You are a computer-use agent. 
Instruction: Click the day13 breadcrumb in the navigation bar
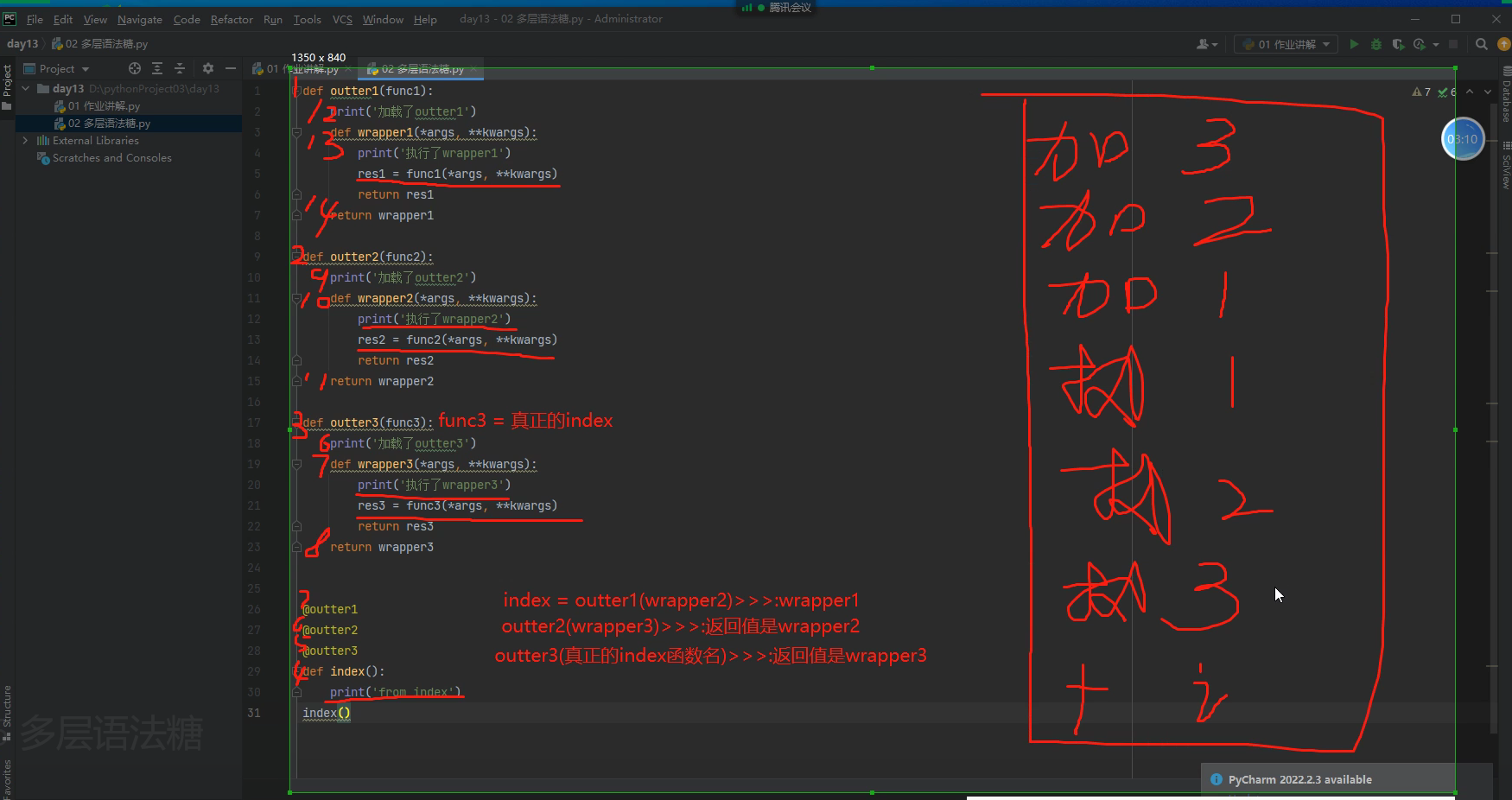(x=22, y=44)
